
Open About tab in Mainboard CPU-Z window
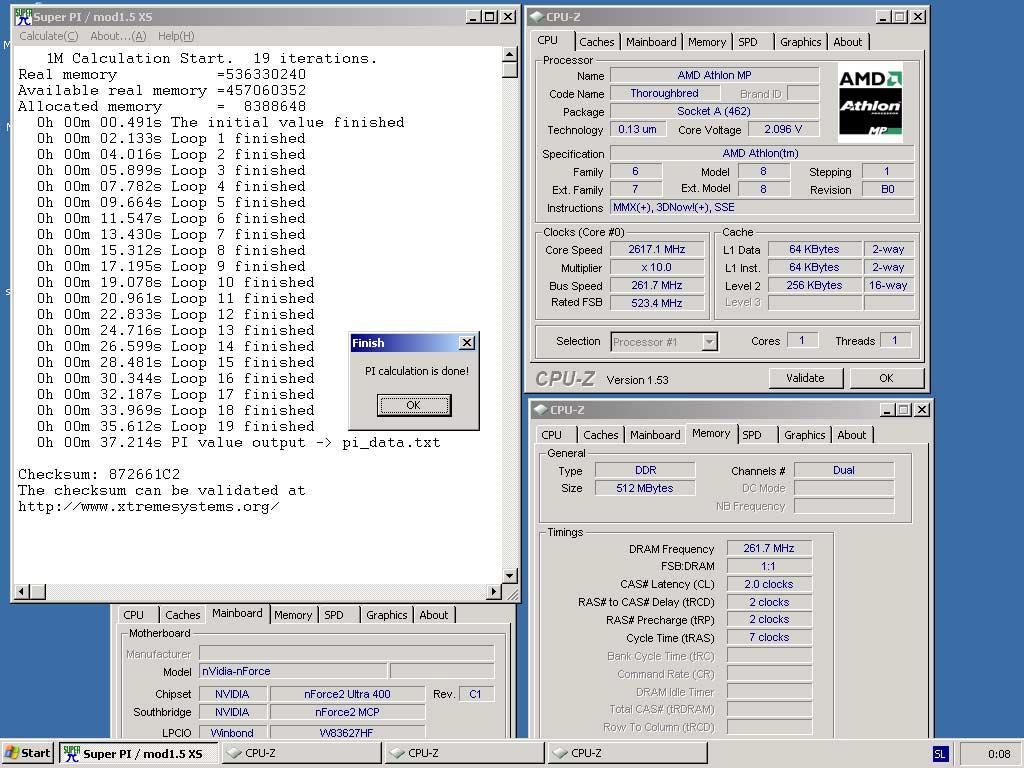(434, 615)
